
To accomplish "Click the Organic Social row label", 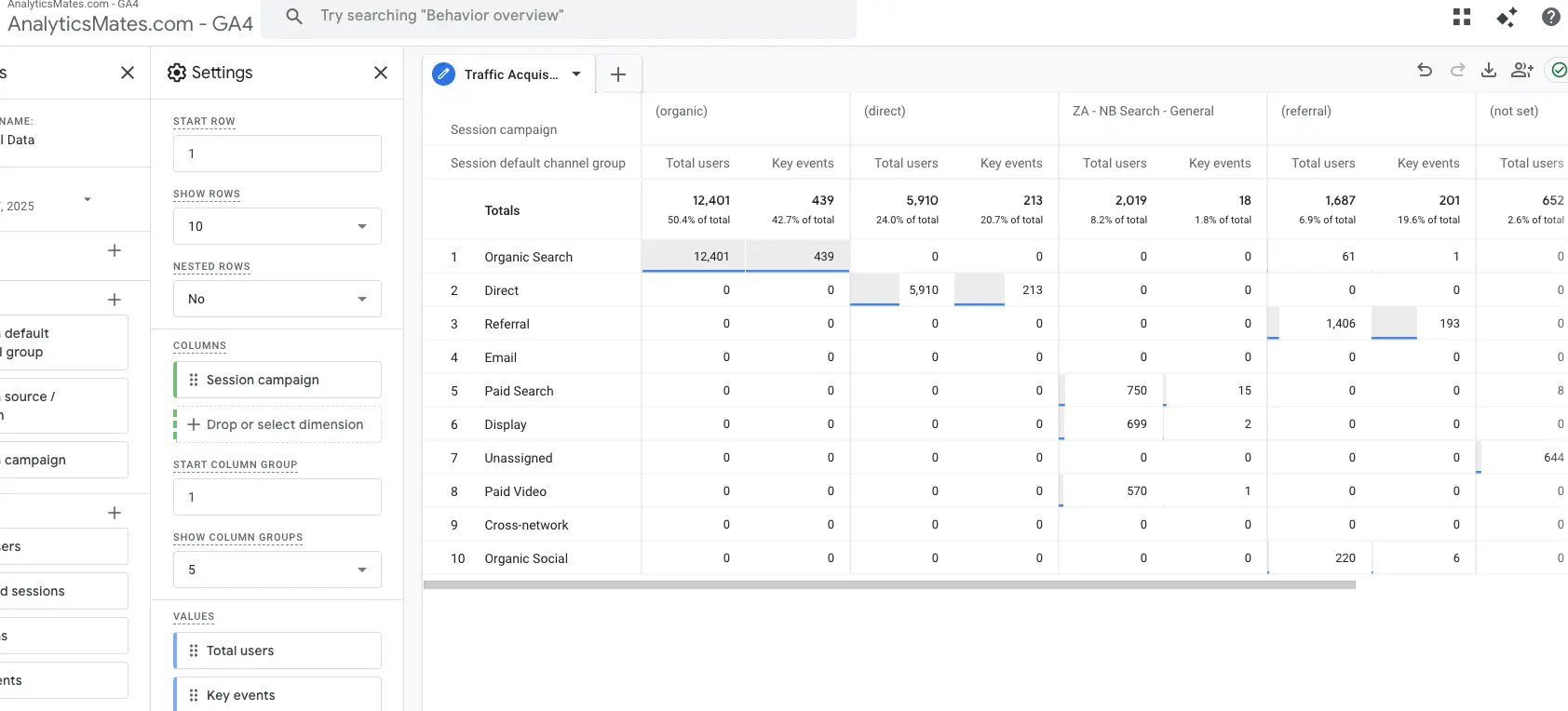I will pos(526,558).
